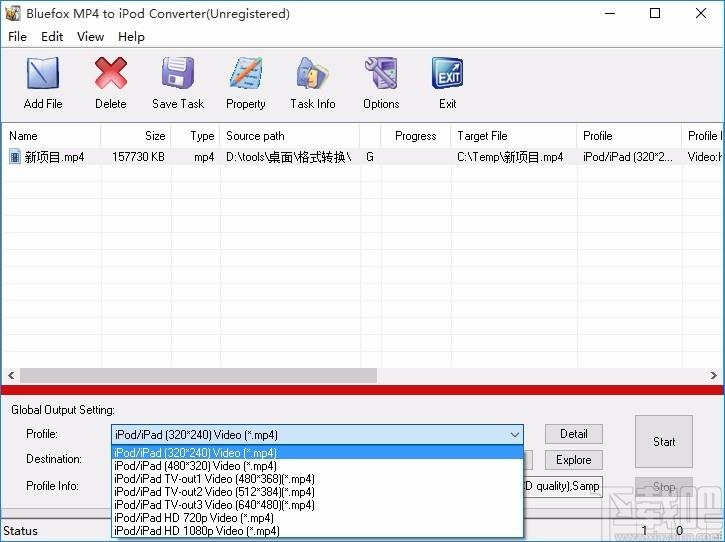This screenshot has height=542, width=725.
Task: Click the Explore button
Action: [573, 460]
